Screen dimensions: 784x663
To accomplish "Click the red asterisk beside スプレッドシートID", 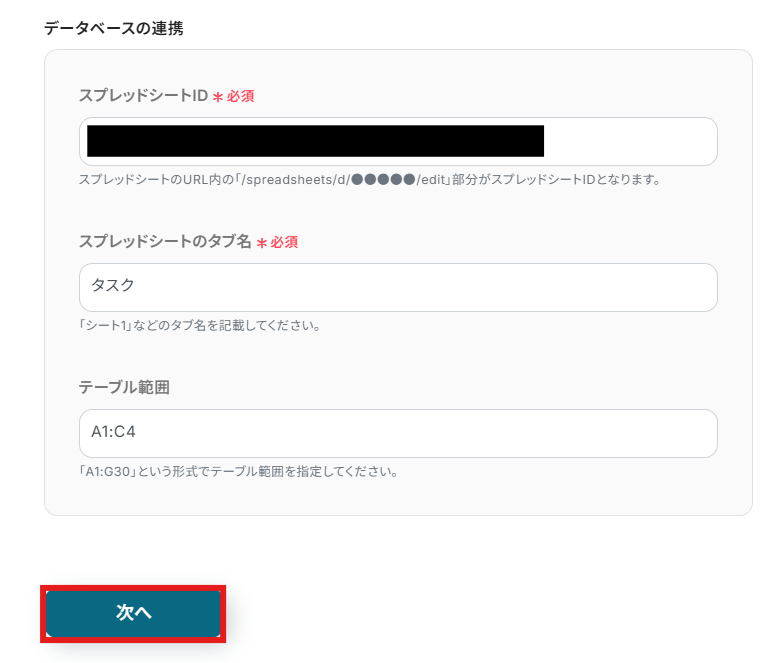I will 217,97.
